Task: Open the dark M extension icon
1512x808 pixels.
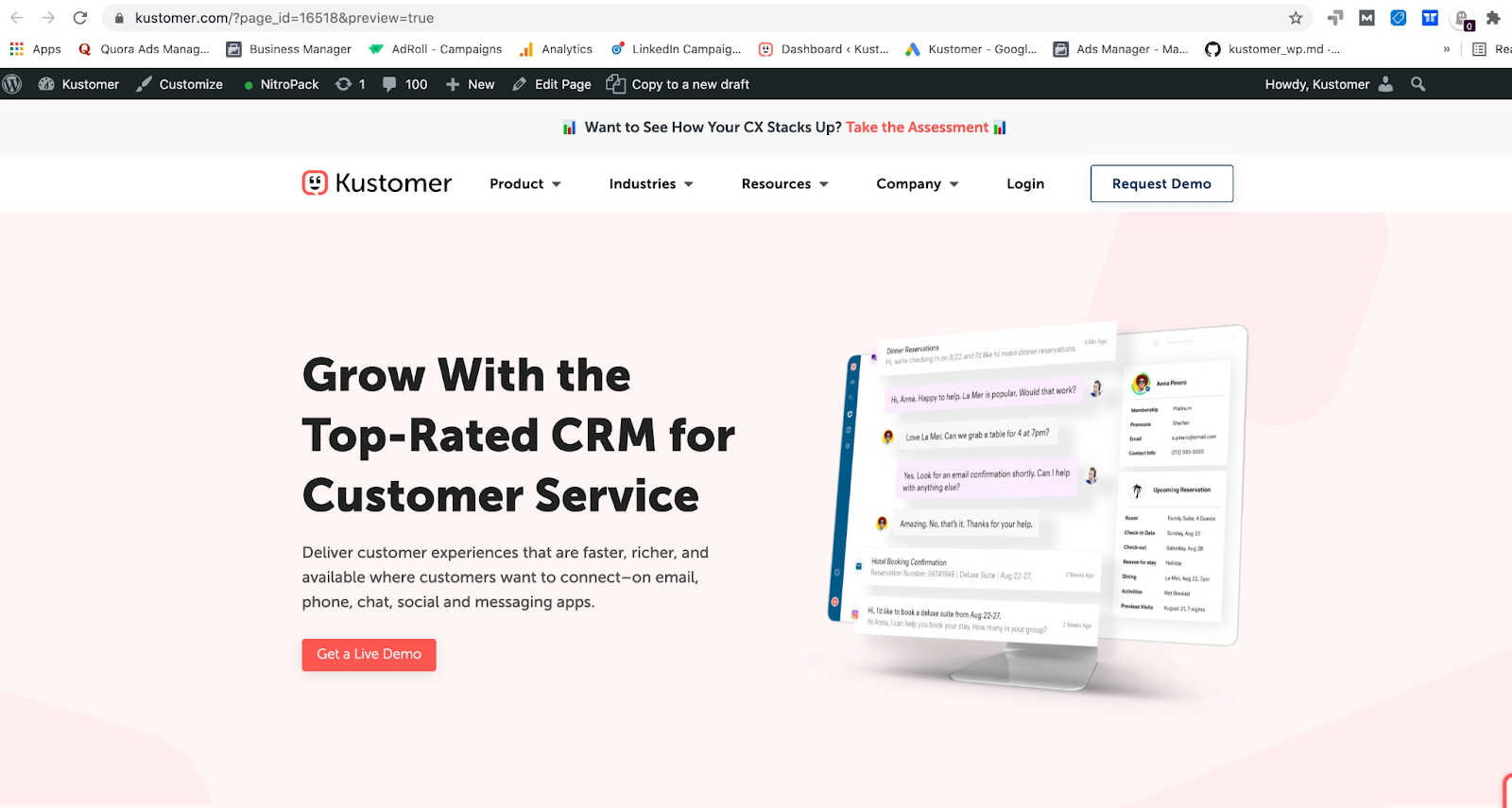Action: coord(1366,18)
